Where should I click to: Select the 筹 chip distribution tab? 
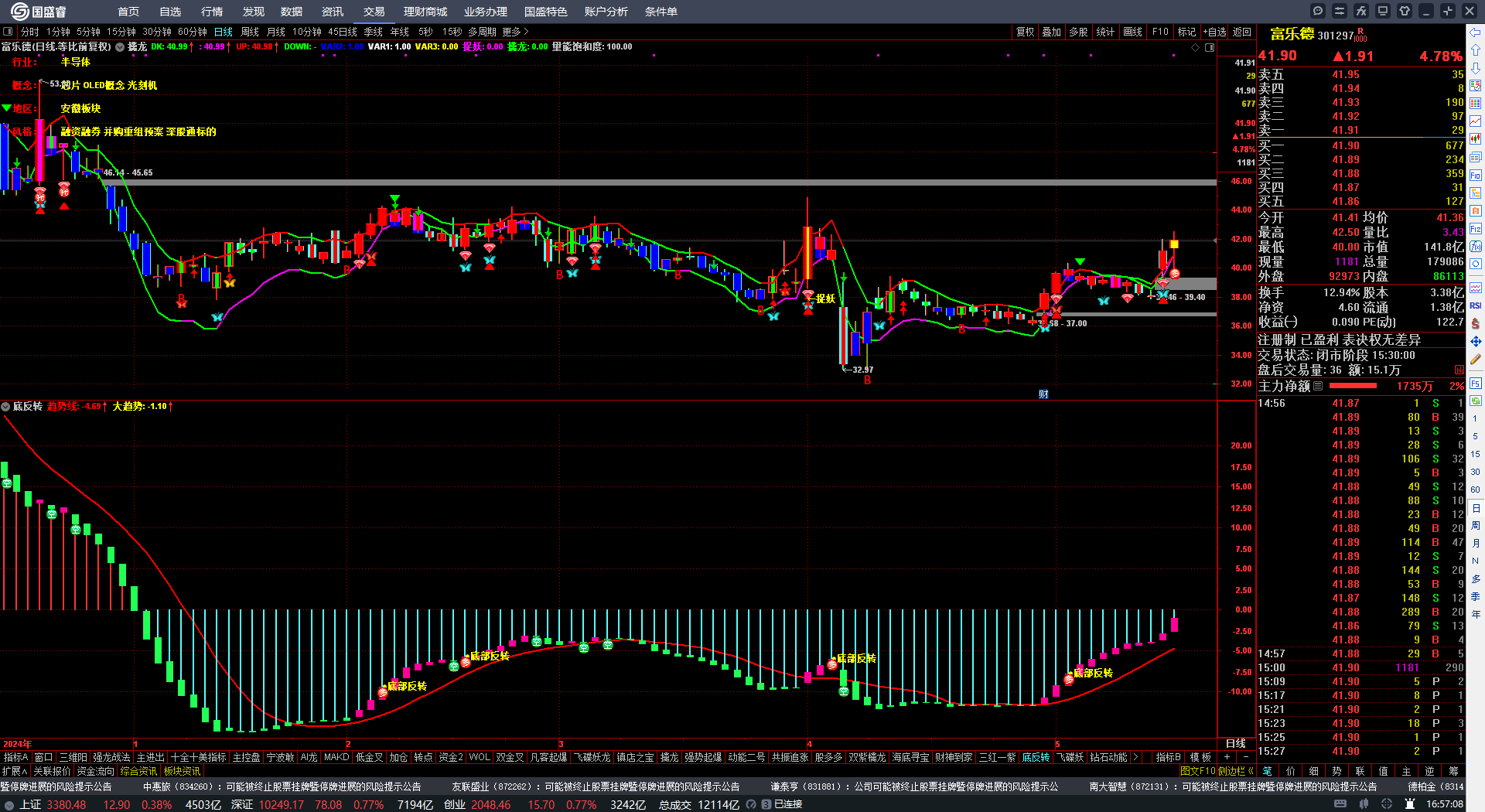[1453, 771]
